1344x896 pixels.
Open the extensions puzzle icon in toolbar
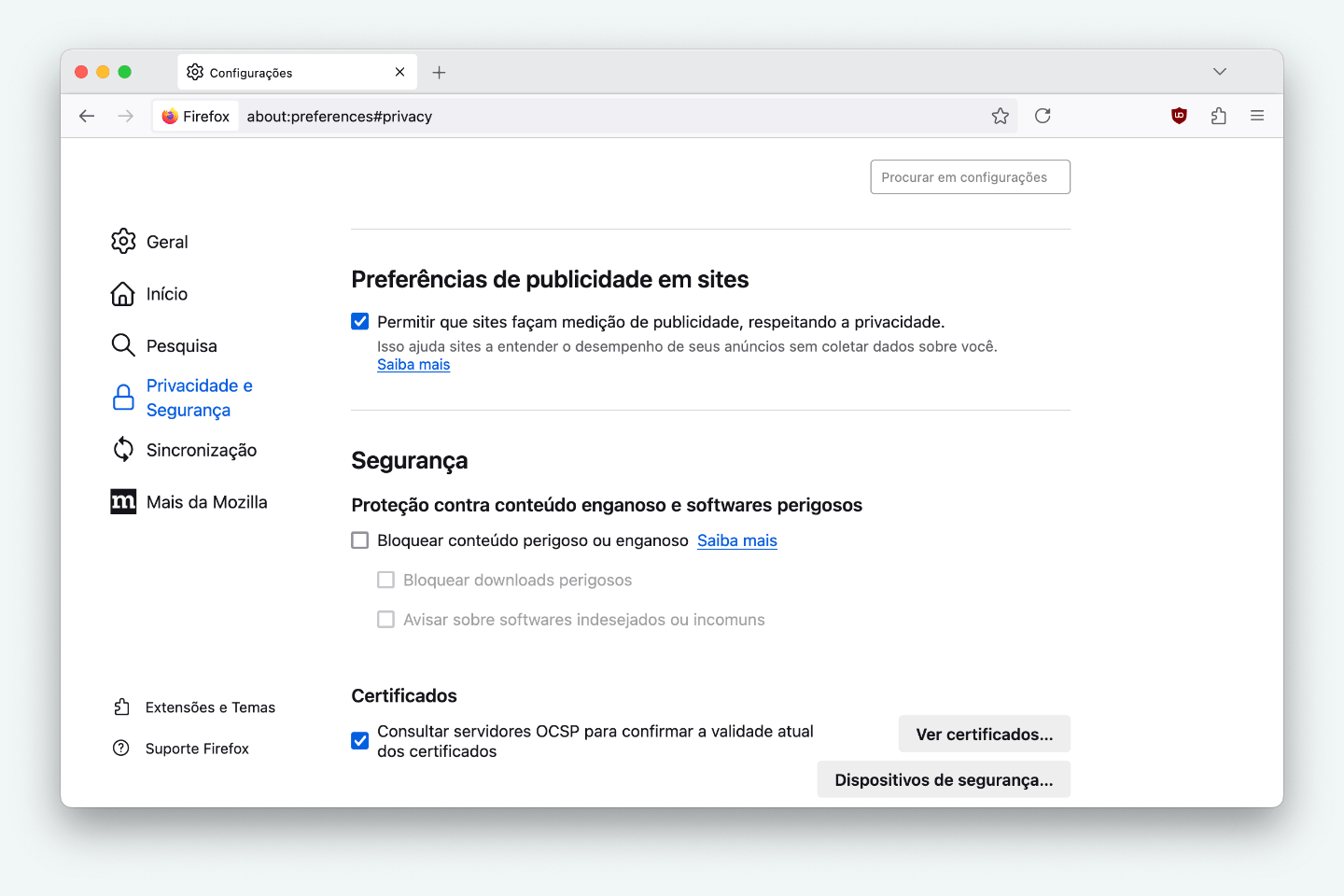(x=1218, y=116)
